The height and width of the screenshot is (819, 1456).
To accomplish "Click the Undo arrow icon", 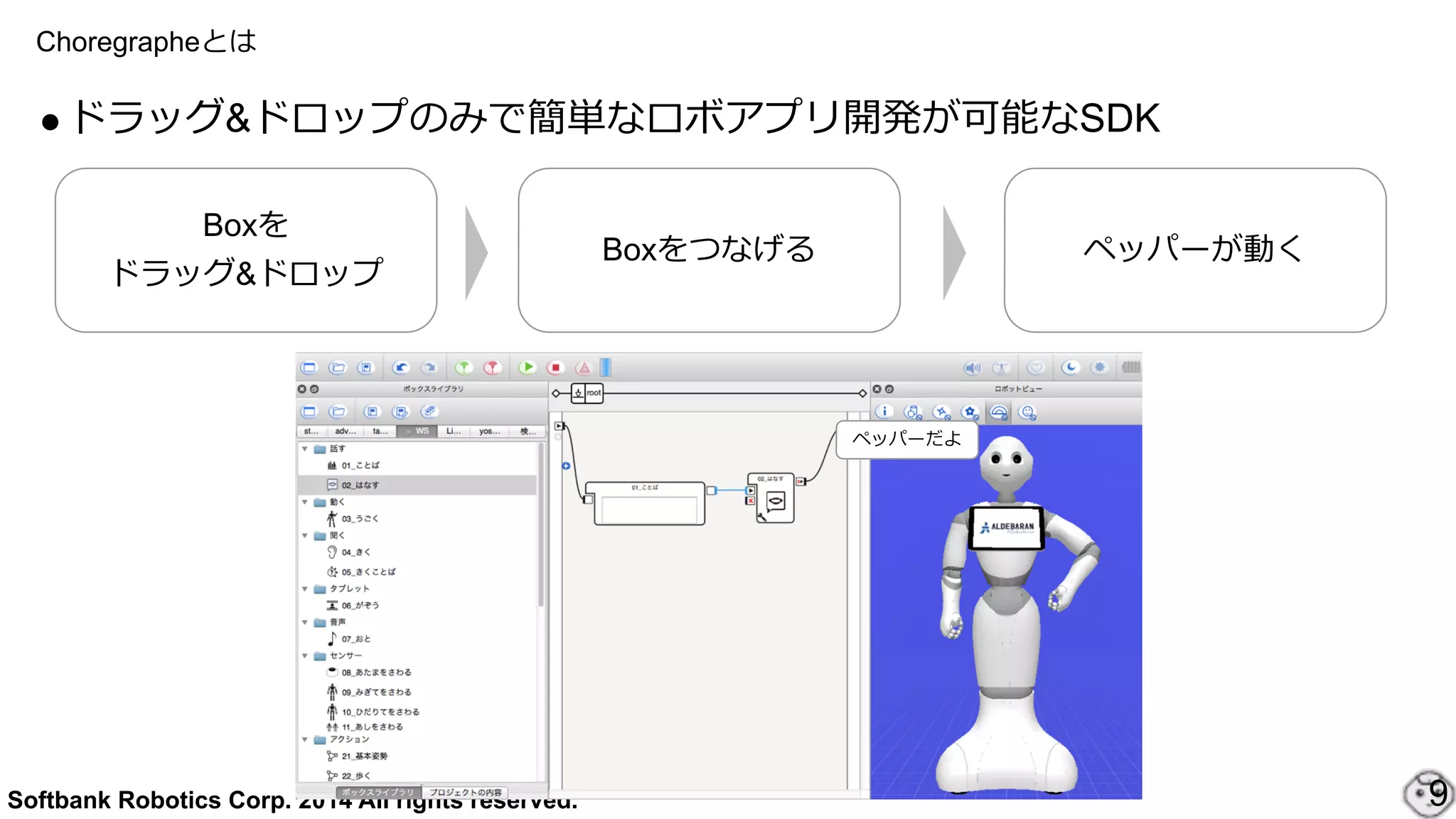I will point(401,368).
